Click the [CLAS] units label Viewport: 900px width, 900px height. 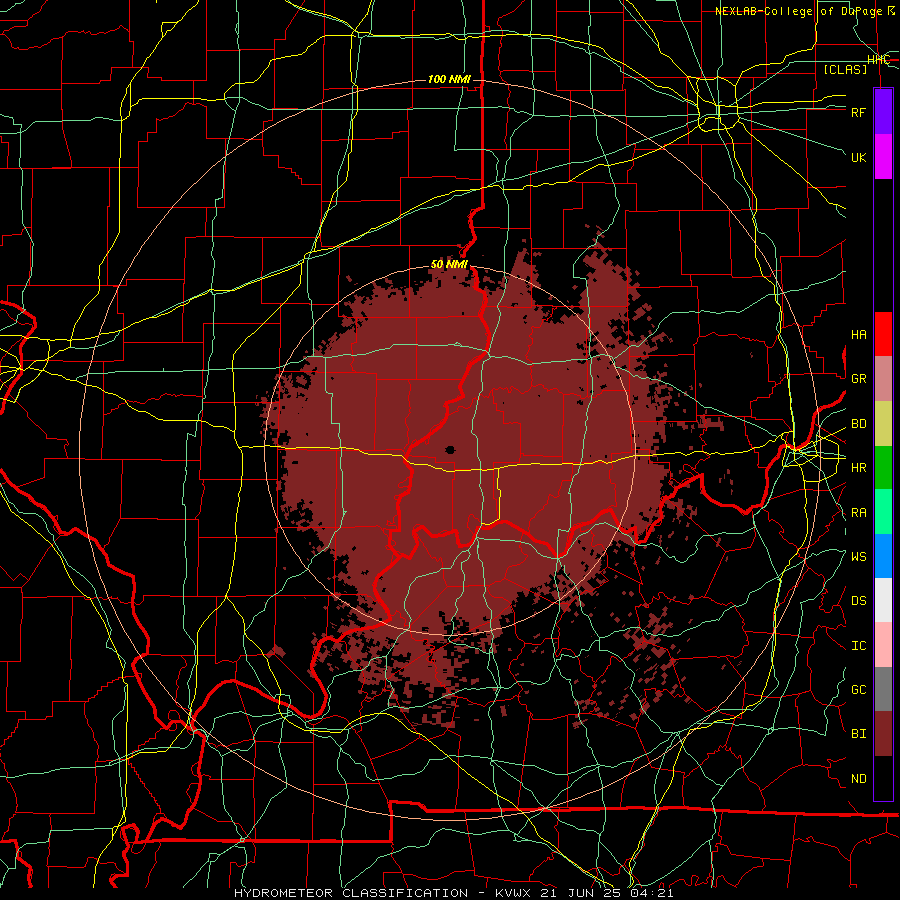845,69
